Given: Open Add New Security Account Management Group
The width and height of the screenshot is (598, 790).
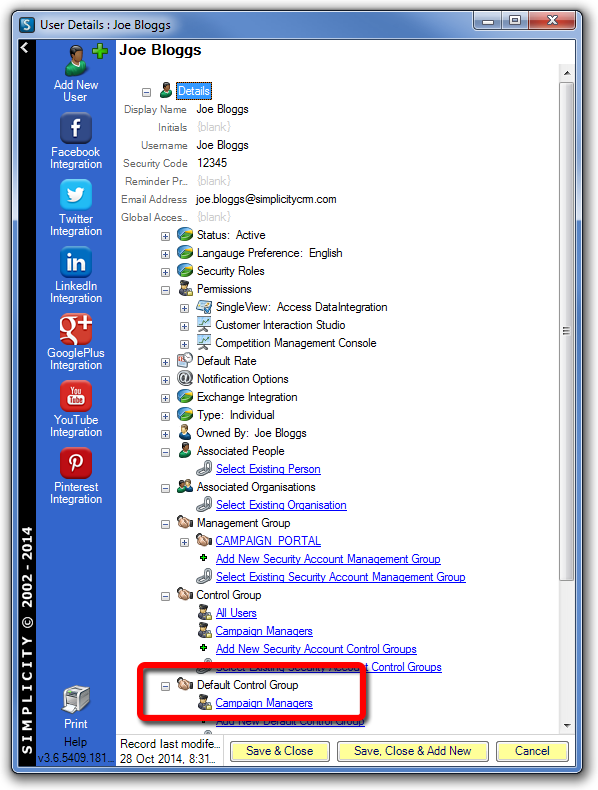Looking at the screenshot, I should (x=328, y=559).
